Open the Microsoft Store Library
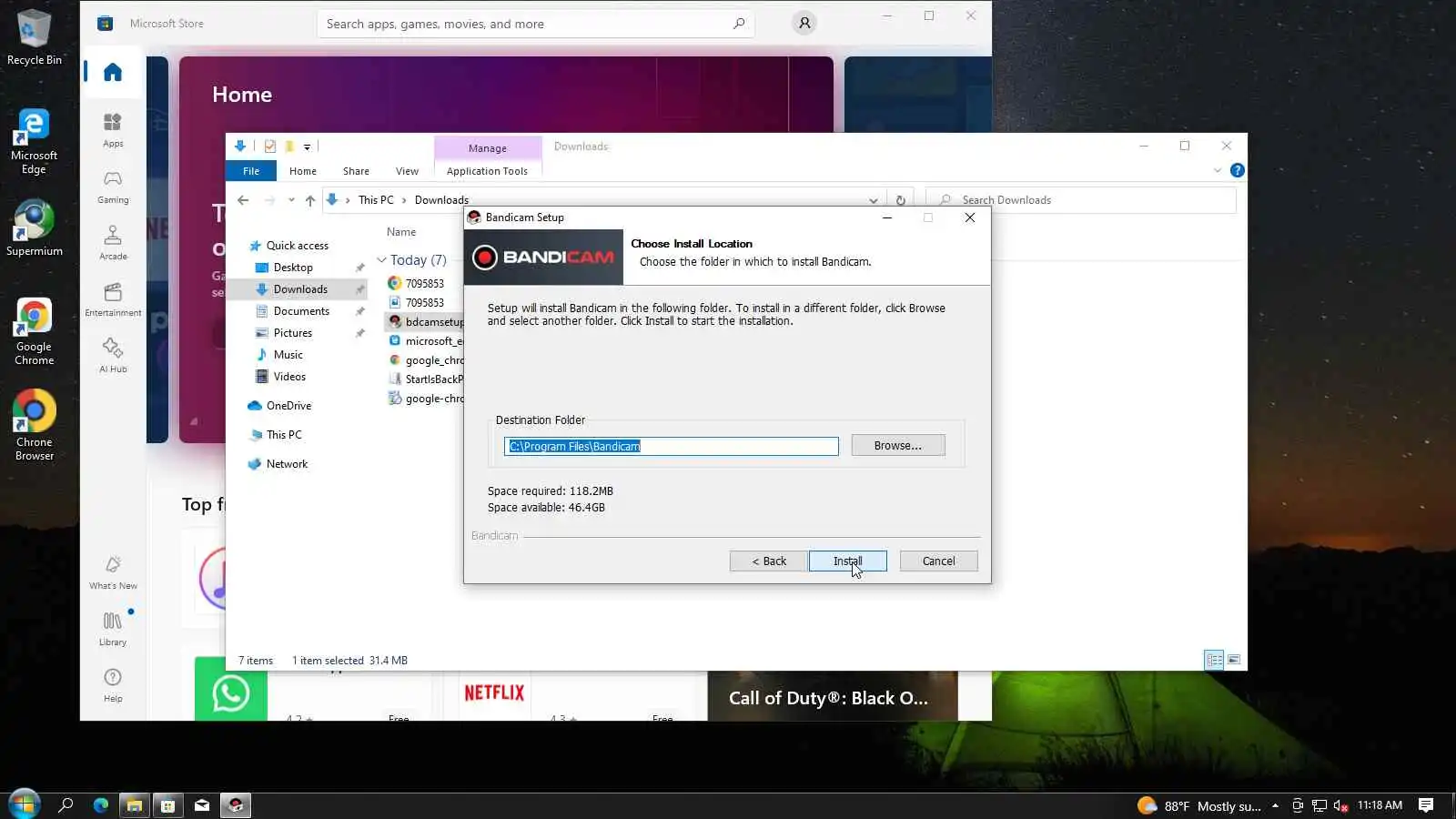Screen dimensions: 1456x819 point(113,628)
